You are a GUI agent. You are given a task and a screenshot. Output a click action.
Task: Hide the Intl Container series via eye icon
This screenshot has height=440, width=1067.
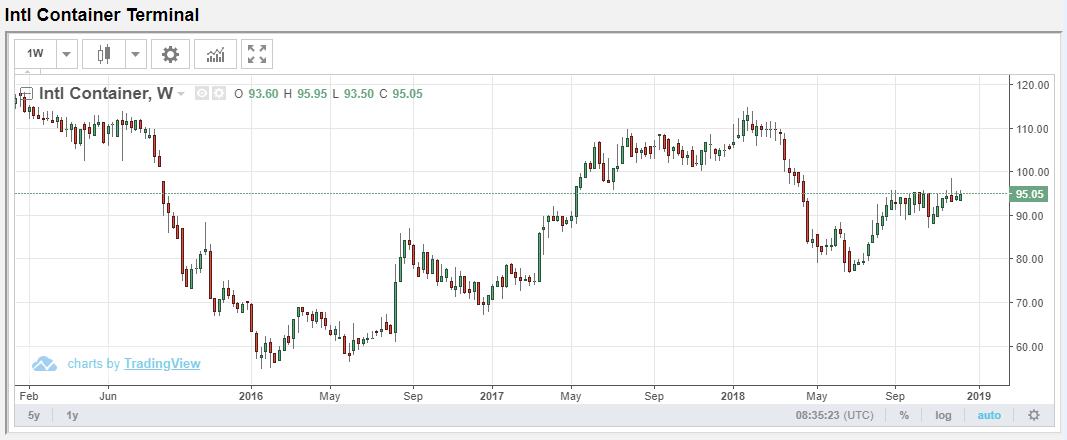[203, 94]
